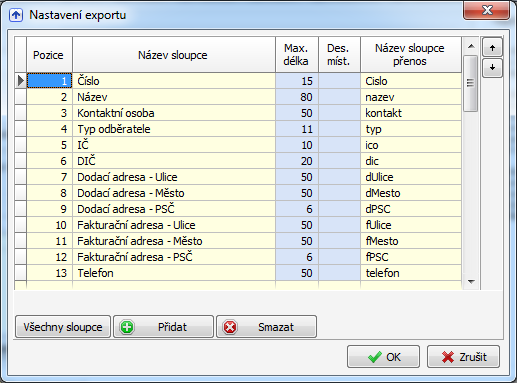Select the Fakturační adresa - Ulice cell
Screen dimensions: 517x383
coord(174,225)
